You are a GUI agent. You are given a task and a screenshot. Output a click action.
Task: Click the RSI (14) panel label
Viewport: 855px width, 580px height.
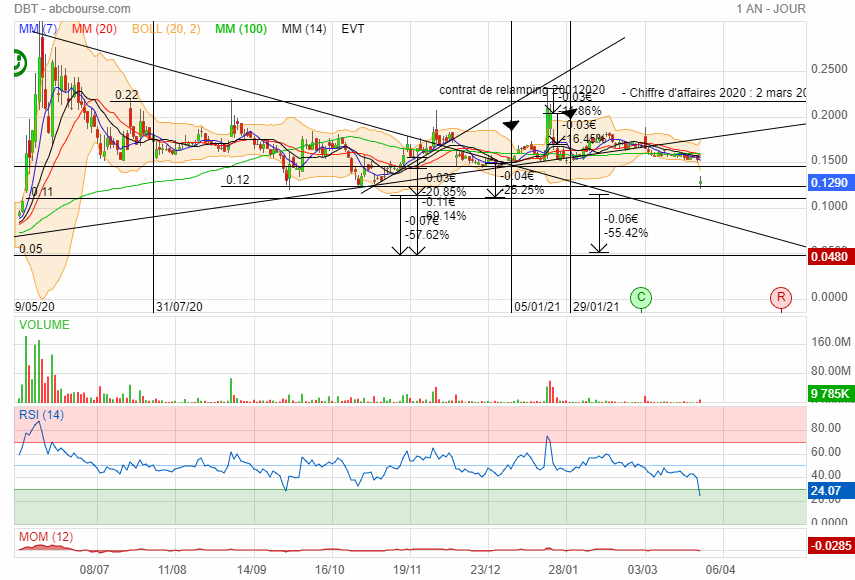pyautogui.click(x=41, y=415)
